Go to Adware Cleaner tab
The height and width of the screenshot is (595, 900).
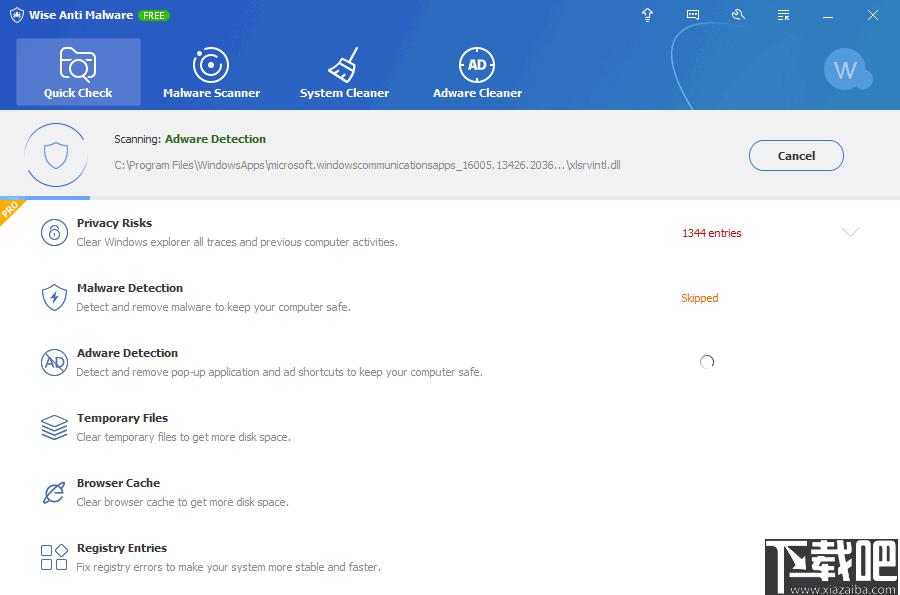click(477, 72)
